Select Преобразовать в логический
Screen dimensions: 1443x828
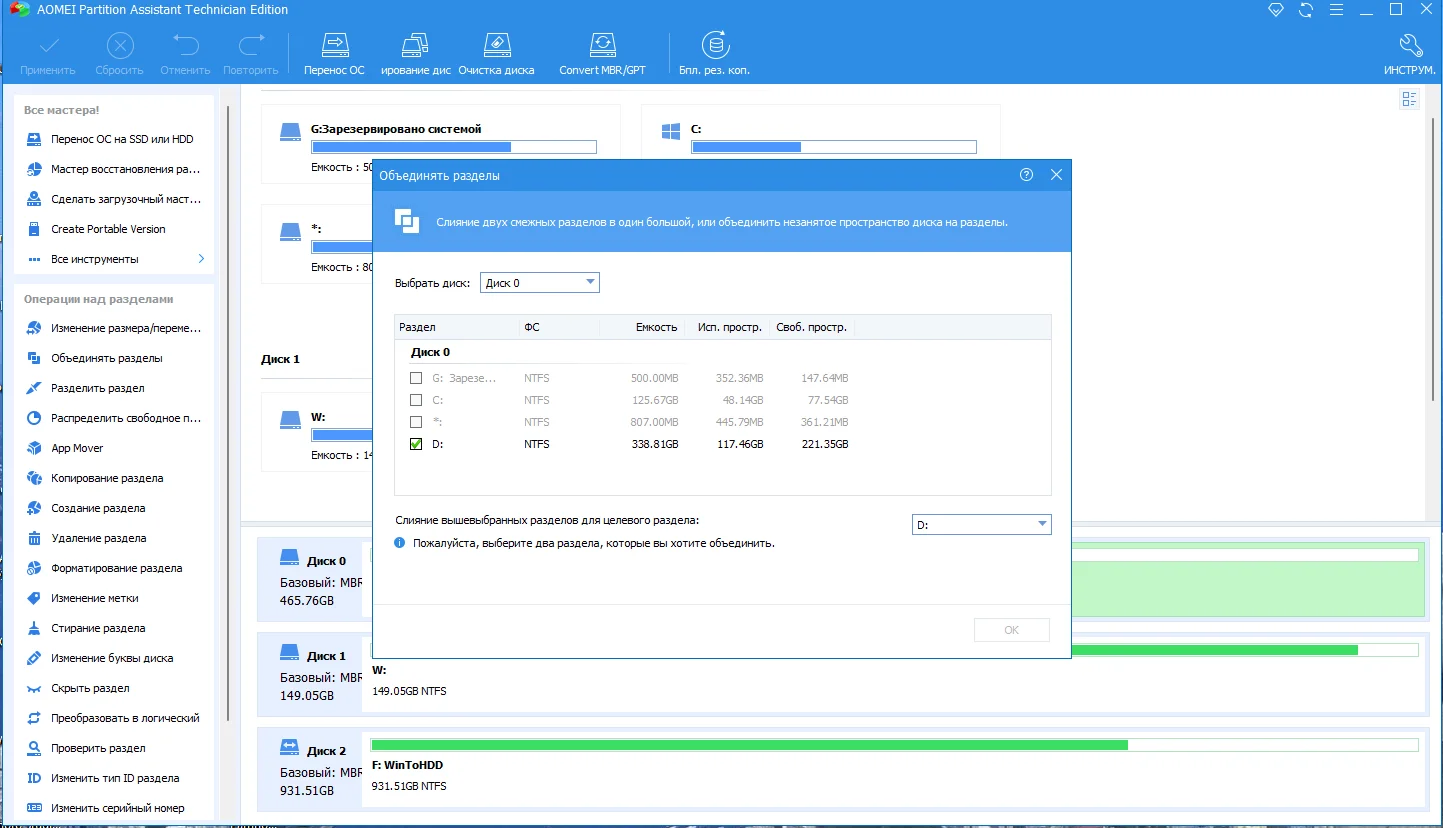114,718
